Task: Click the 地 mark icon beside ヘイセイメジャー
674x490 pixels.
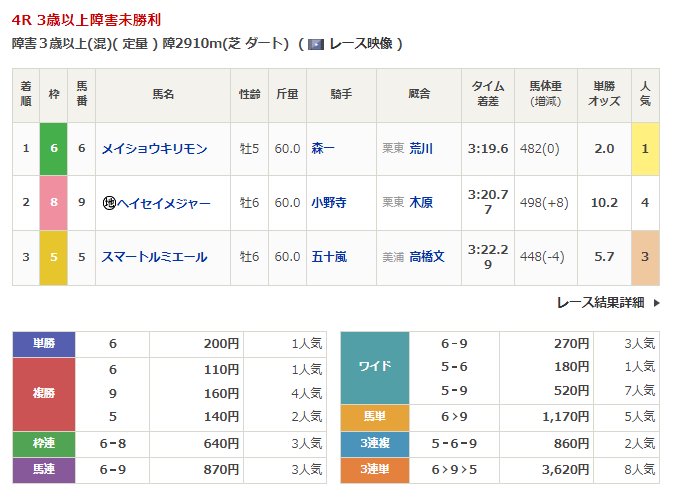Action: tap(109, 203)
